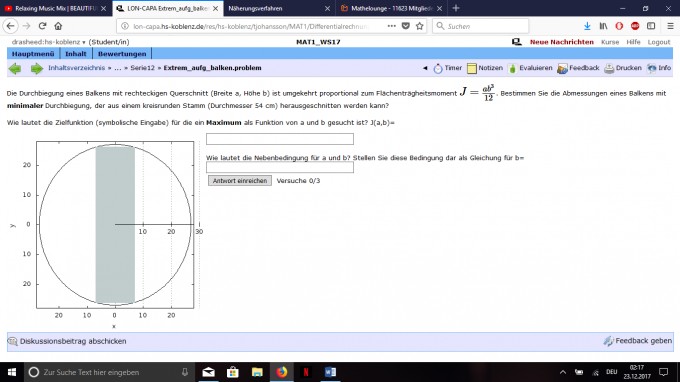Open Netflix from the taskbar
Image resolution: width=680 pixels, height=382 pixels.
(x=306, y=372)
